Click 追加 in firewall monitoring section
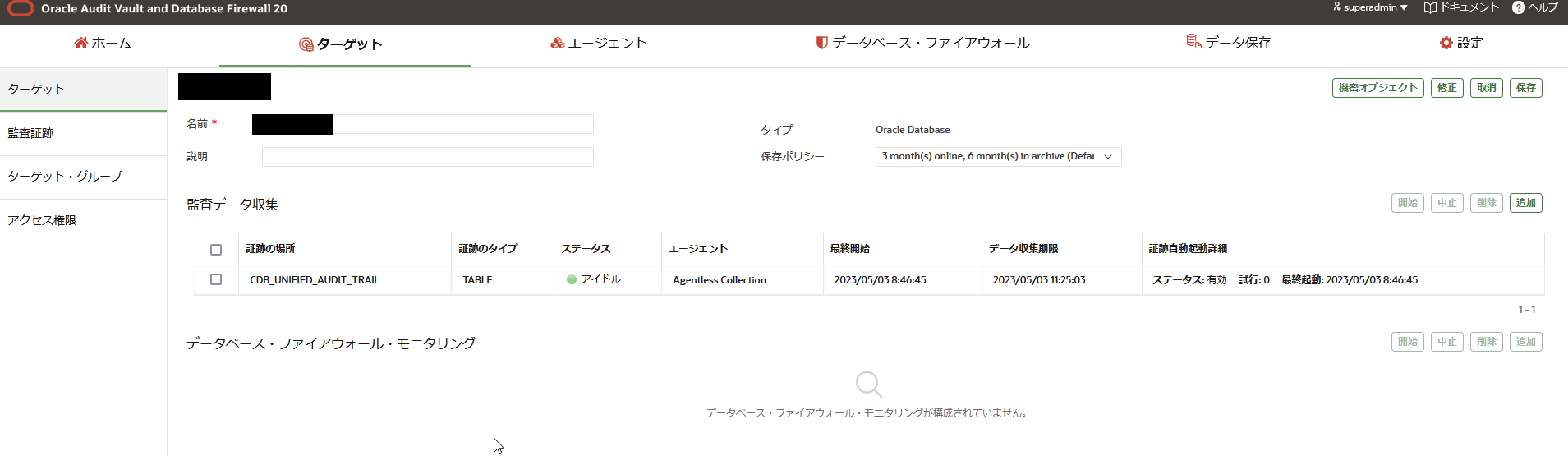This screenshot has height=456, width=1568. pyautogui.click(x=1525, y=342)
